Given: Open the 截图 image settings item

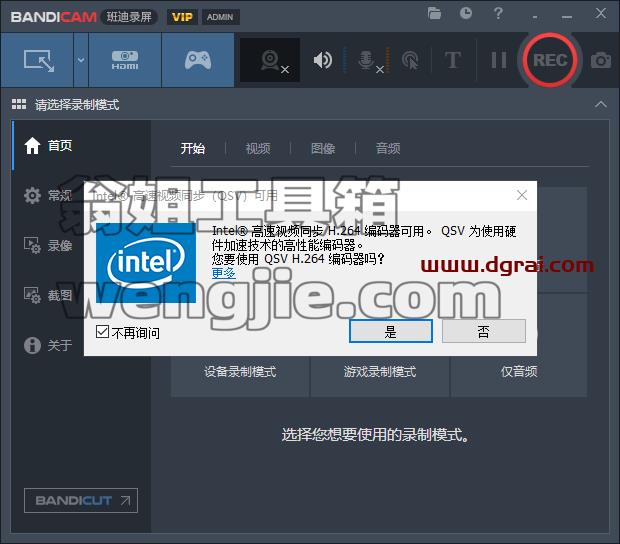Looking at the screenshot, I should click(x=48, y=295).
